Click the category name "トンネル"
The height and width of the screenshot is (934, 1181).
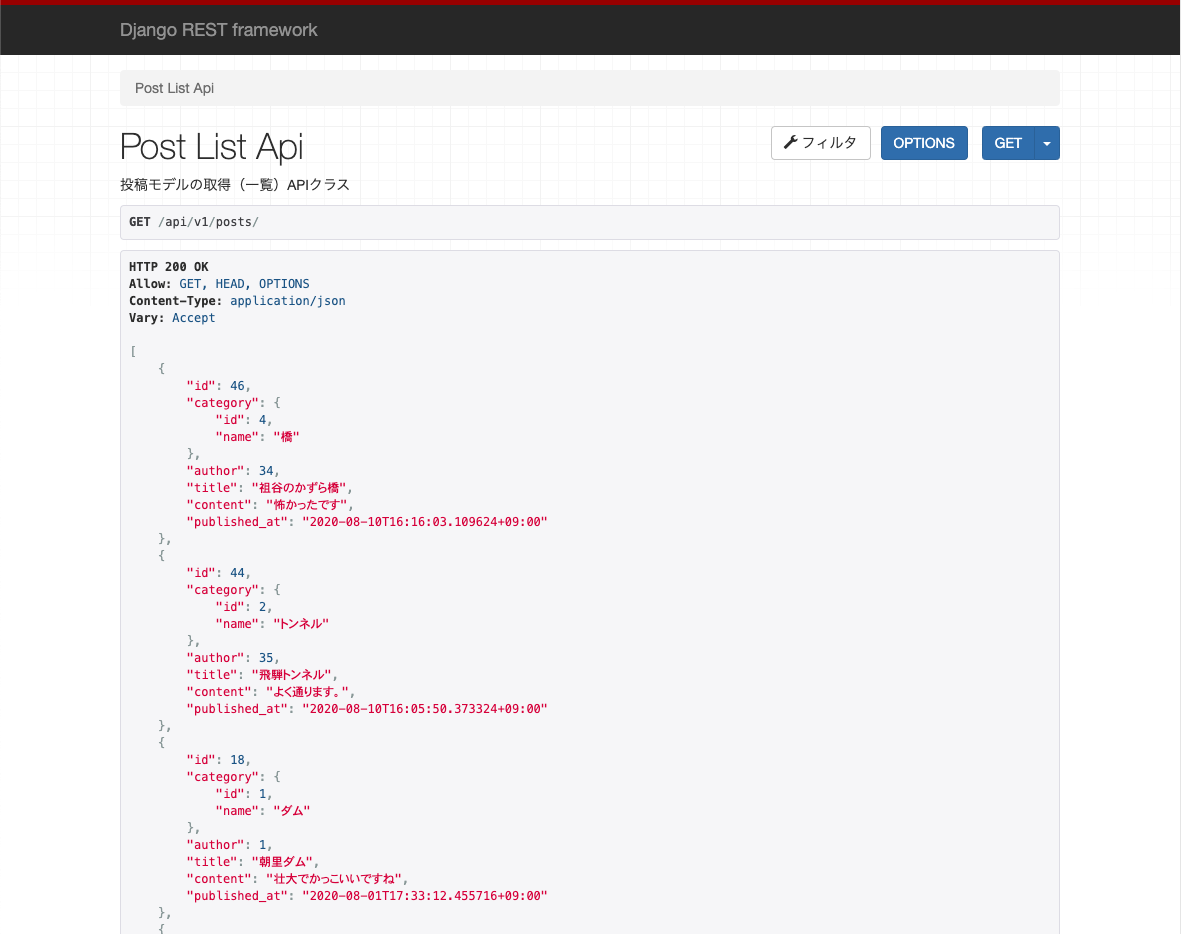301,624
